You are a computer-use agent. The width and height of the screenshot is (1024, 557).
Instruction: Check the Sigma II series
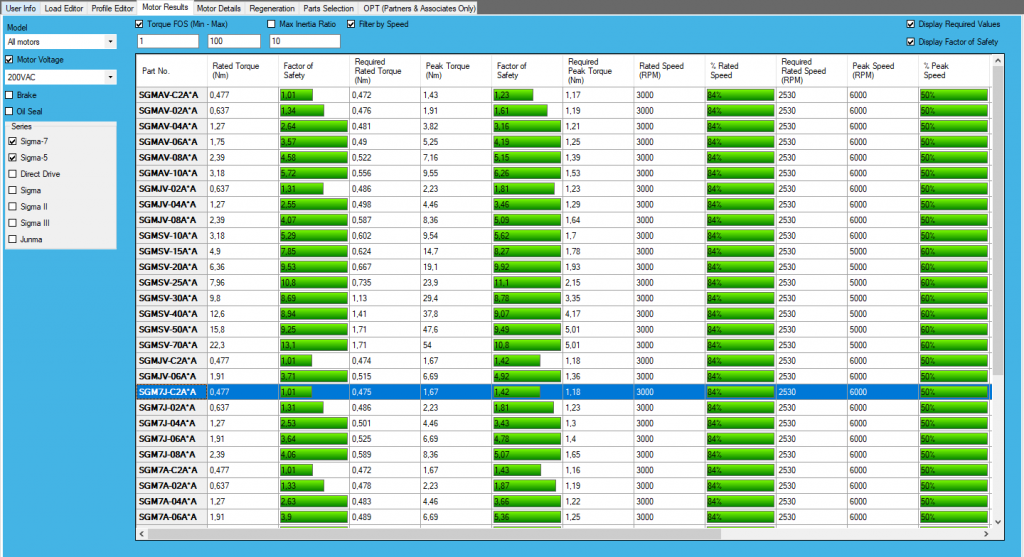12,206
